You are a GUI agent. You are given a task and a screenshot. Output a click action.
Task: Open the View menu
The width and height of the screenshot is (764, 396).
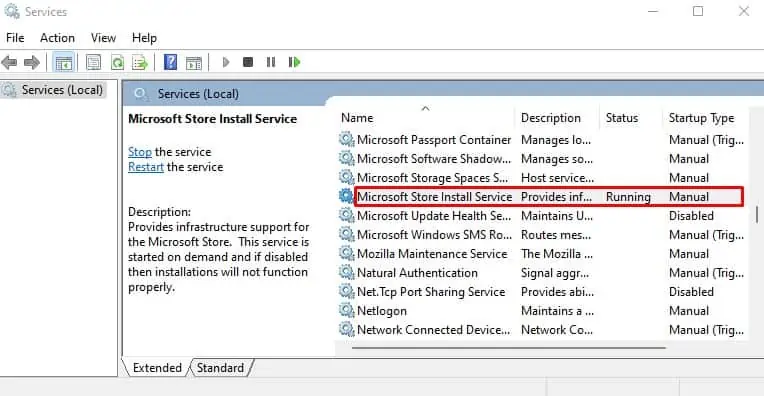(103, 38)
